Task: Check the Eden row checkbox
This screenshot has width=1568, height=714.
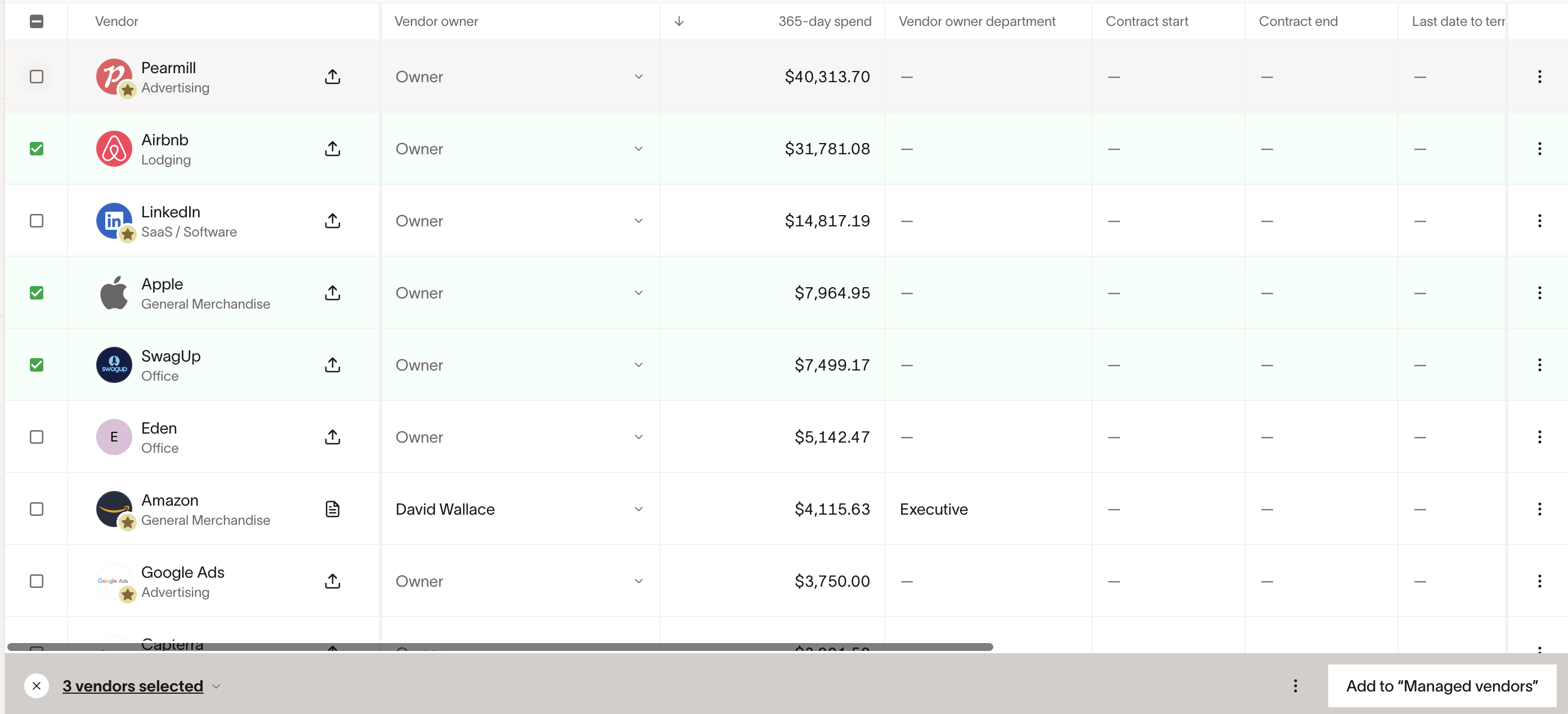Action: pyautogui.click(x=37, y=437)
